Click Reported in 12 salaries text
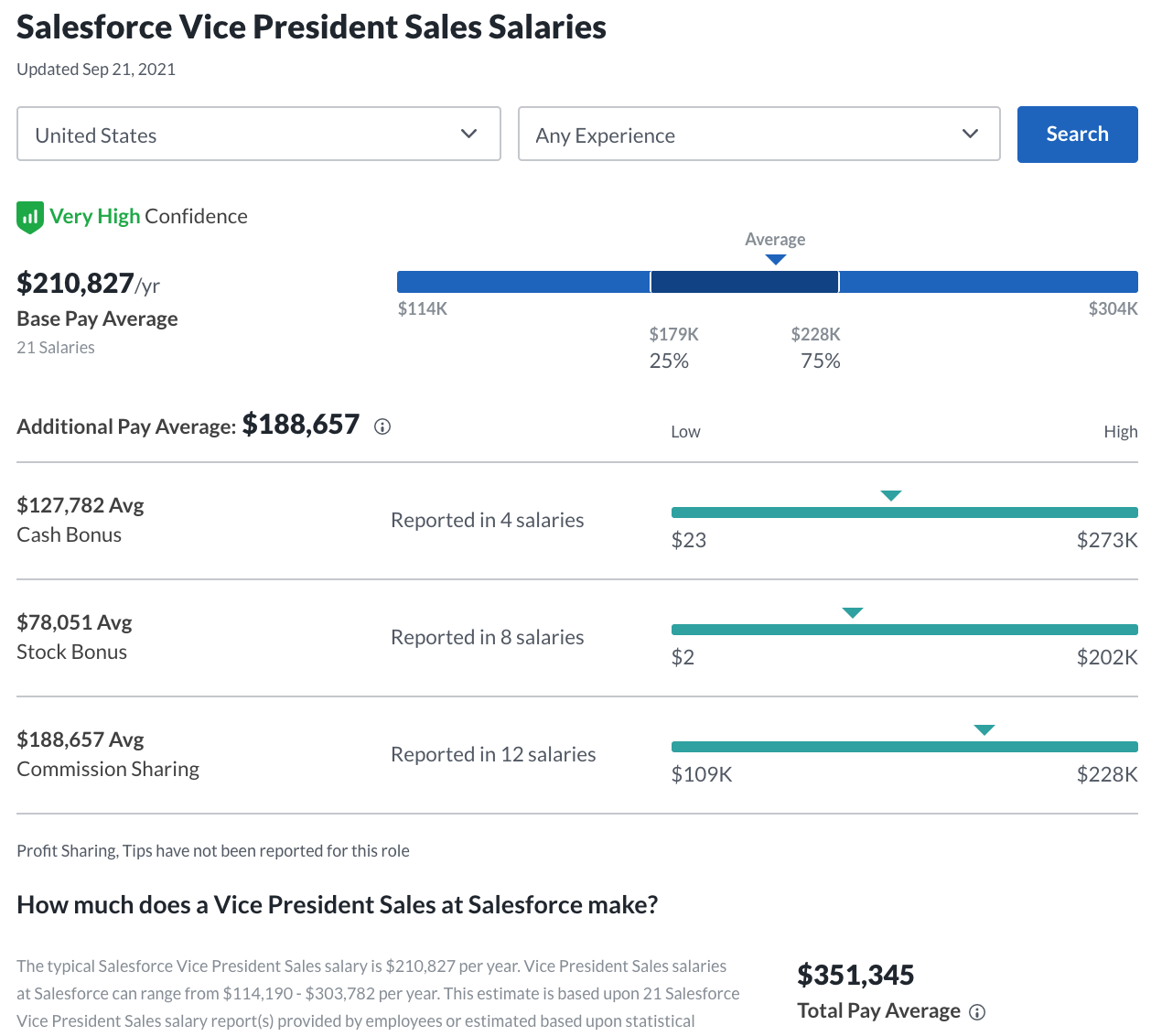The width and height of the screenshot is (1151, 1036). tap(493, 754)
